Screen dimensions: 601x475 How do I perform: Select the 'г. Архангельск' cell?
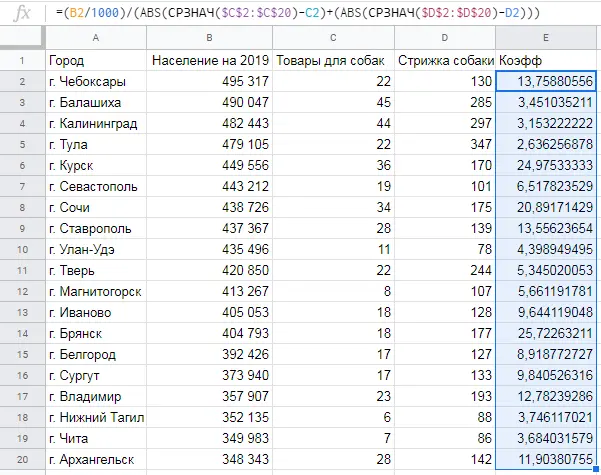(96, 458)
